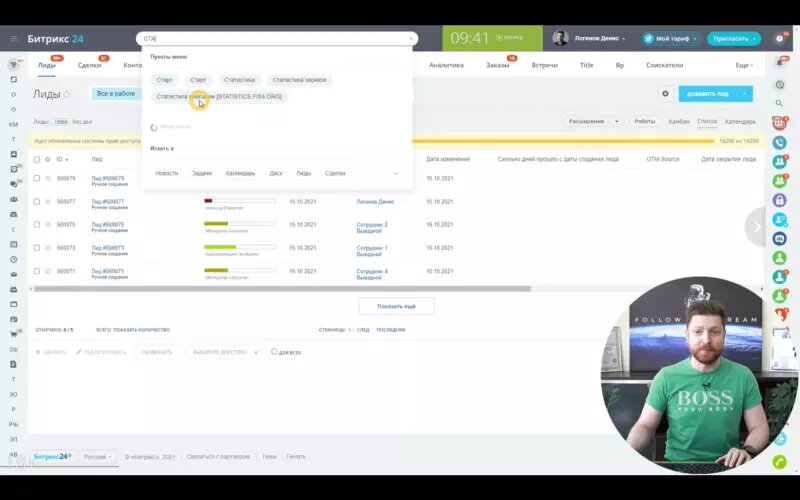Open the ЗП item in left sidebar
This screenshot has width=800, height=500.
14,439
